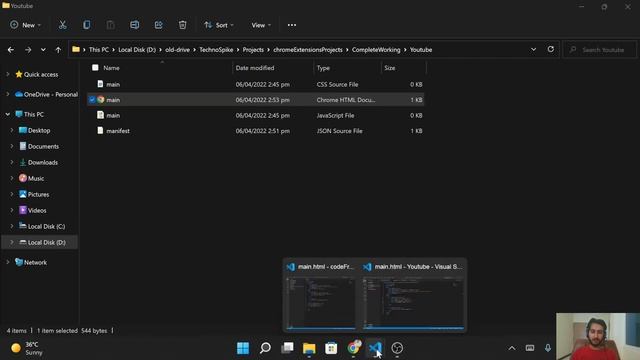The image size is (640, 360).
Task: Collapse This PC tree node
Action: [7, 114]
